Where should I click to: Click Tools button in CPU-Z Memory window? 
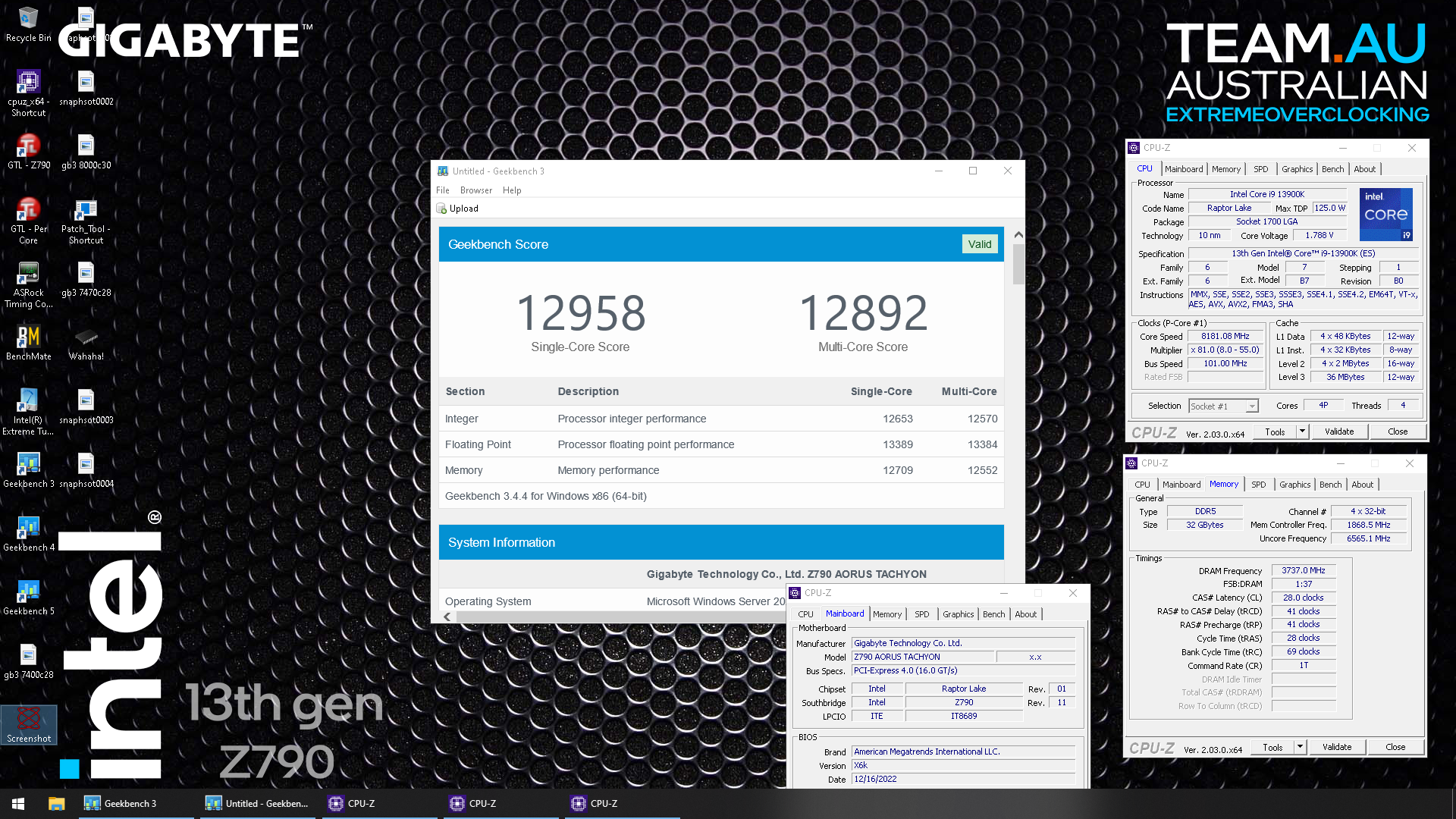pyautogui.click(x=1272, y=747)
